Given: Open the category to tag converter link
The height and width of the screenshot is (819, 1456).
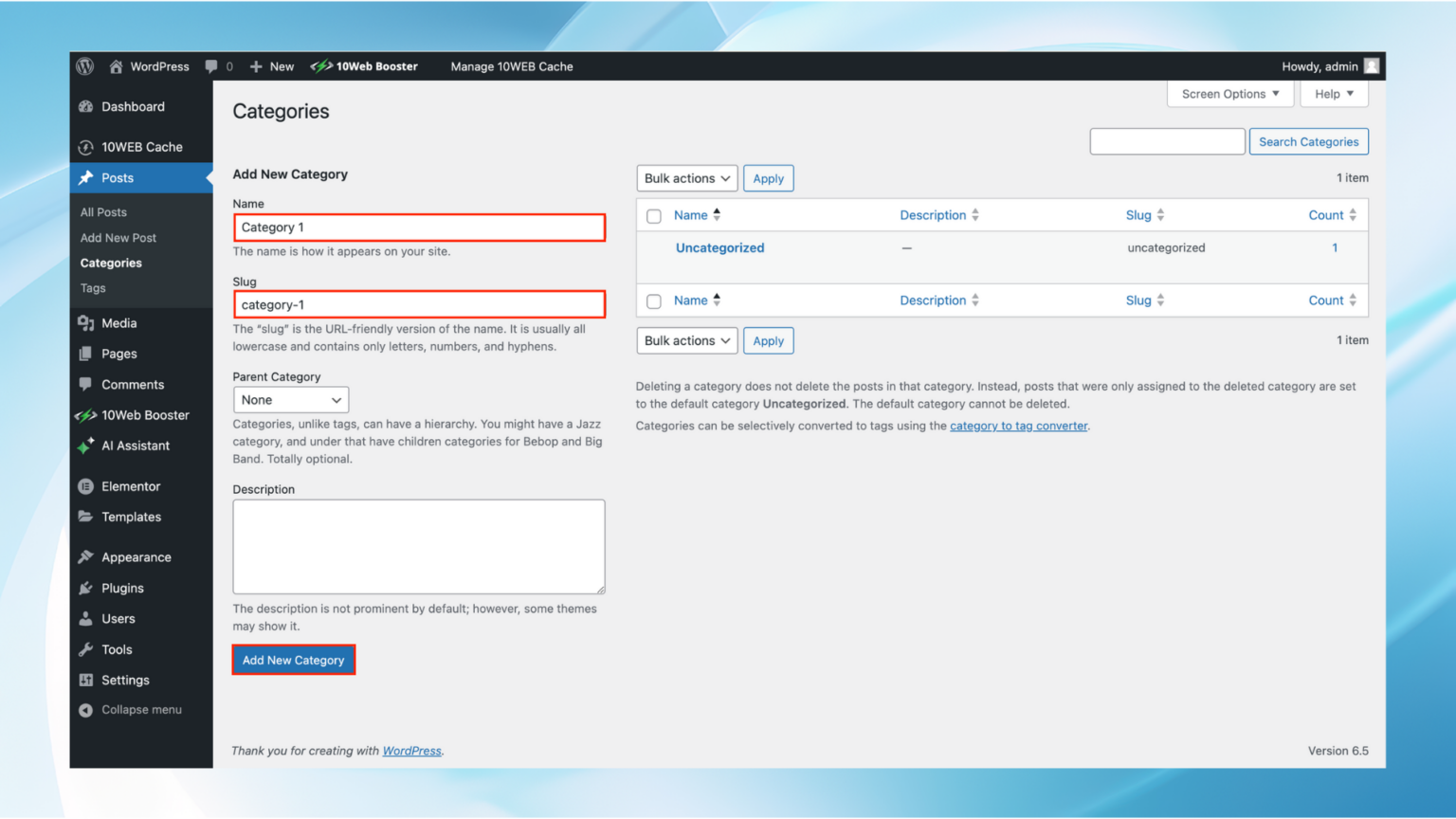Looking at the screenshot, I should click(1018, 426).
